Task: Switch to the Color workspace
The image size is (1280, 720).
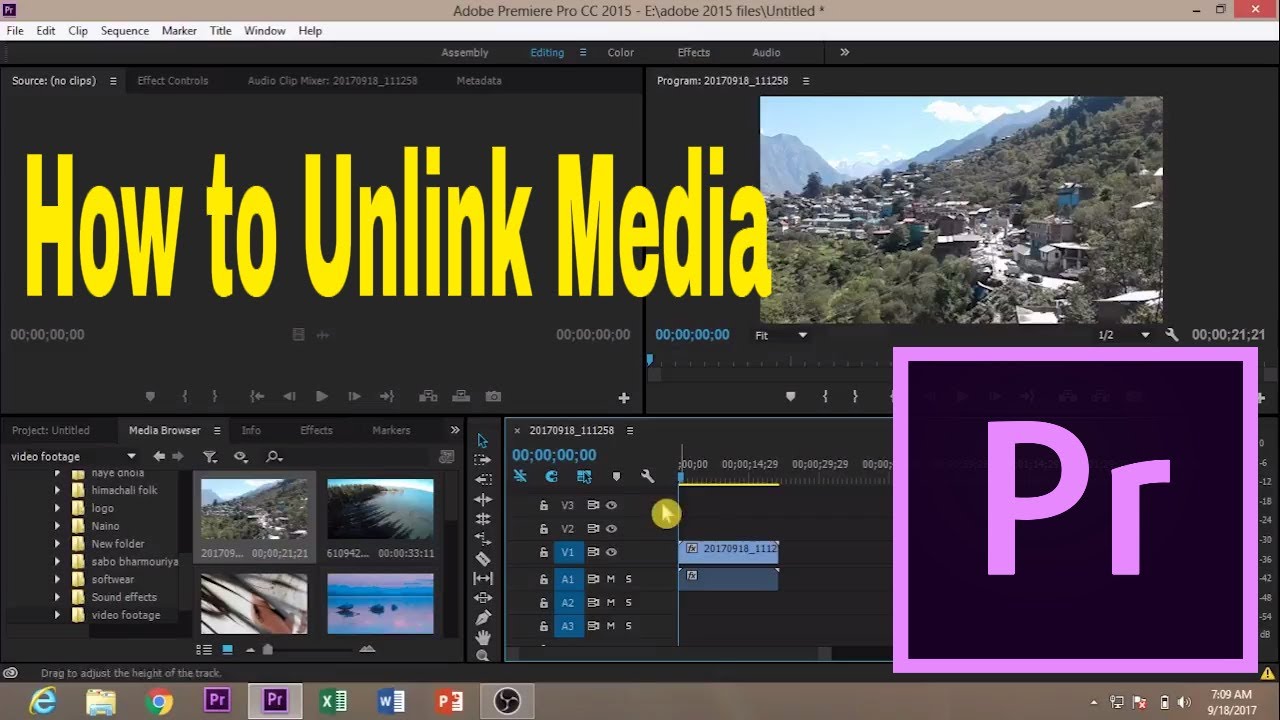Action: [621, 52]
